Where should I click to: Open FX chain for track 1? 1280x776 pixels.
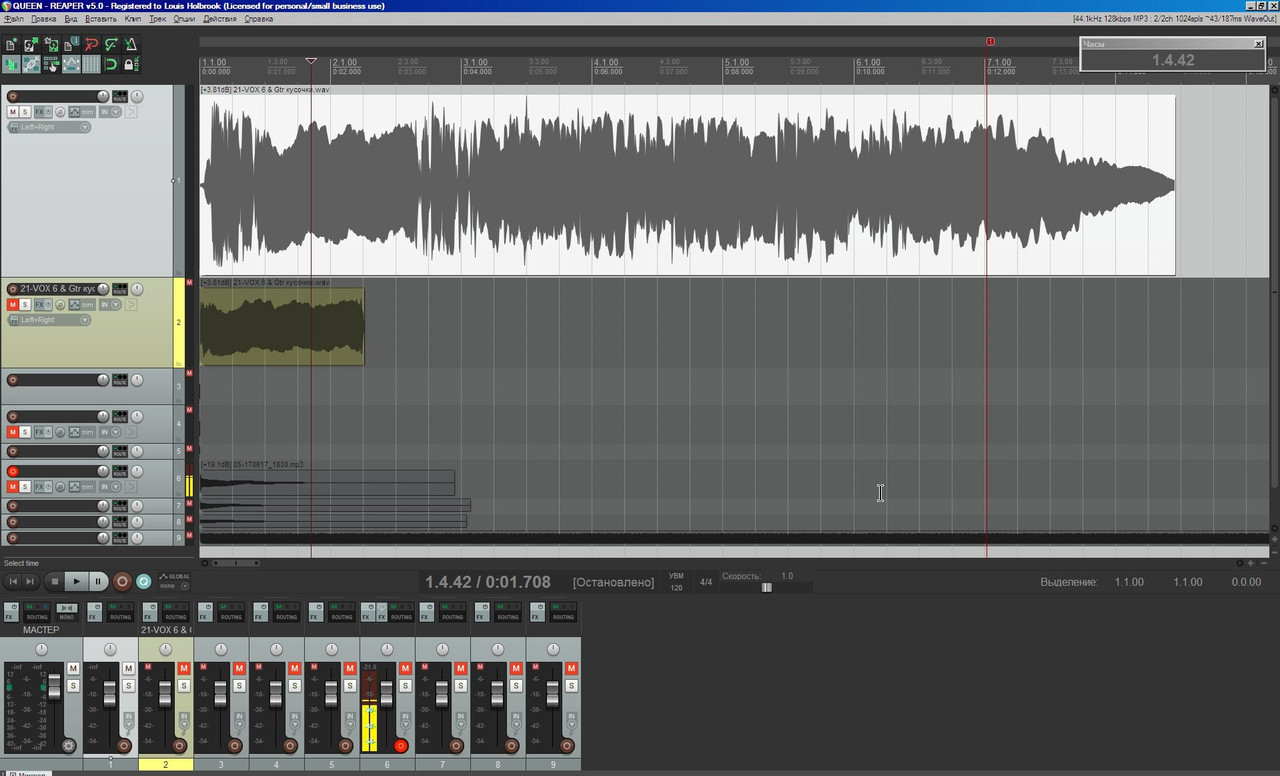tap(39, 111)
